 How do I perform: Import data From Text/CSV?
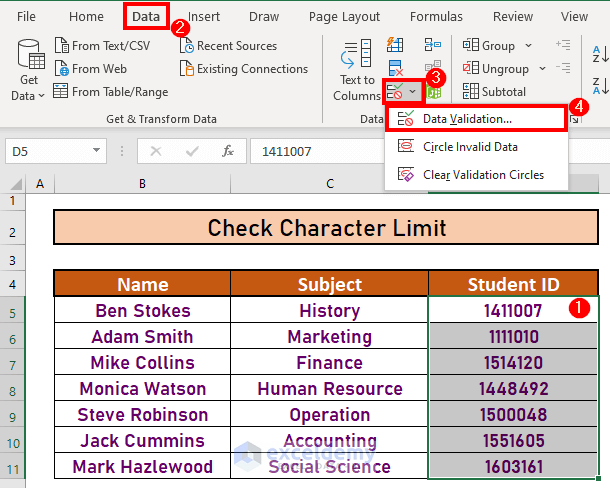[102, 46]
